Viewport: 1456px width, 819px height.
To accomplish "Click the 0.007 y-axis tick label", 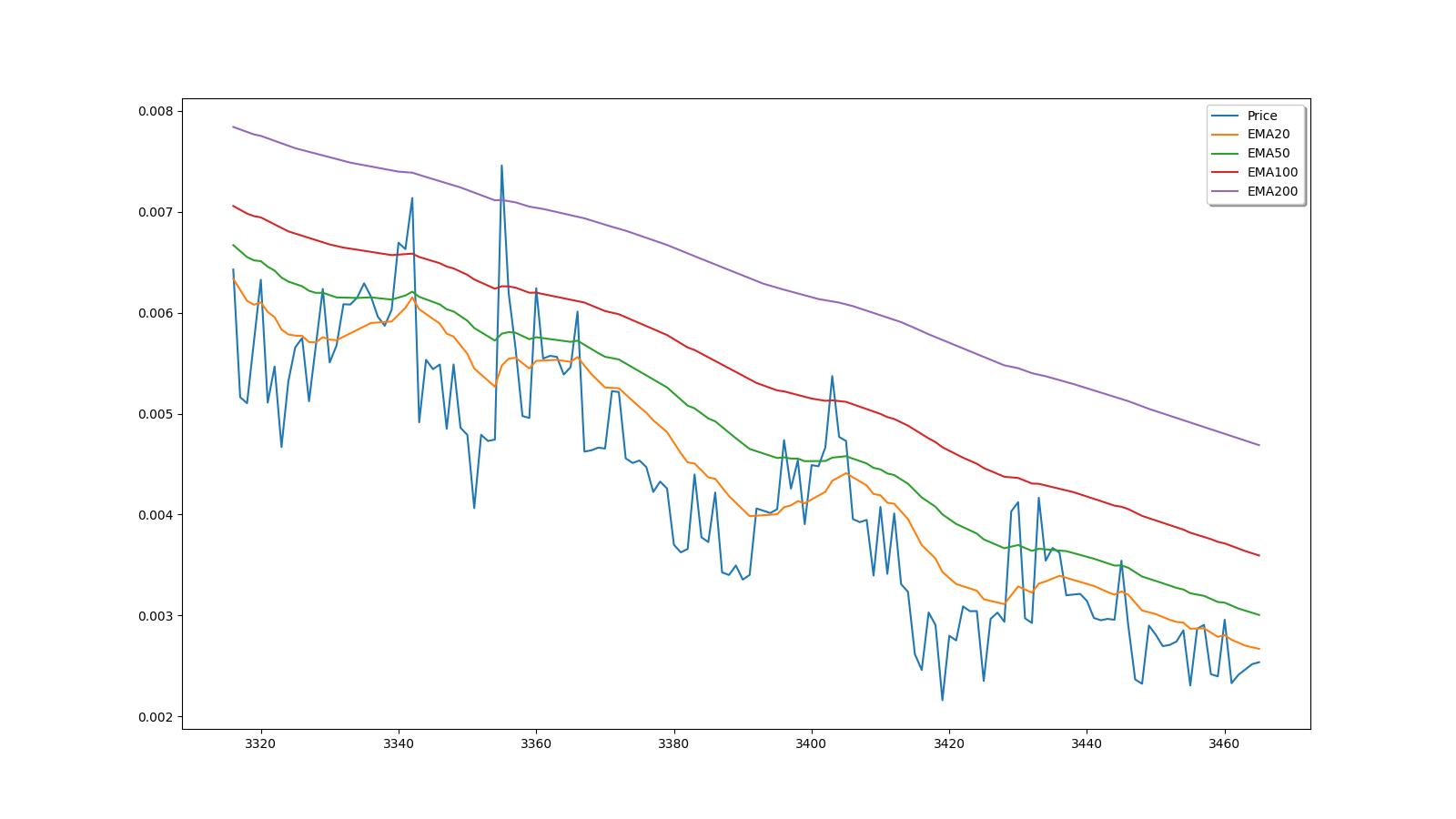I will coord(155,212).
